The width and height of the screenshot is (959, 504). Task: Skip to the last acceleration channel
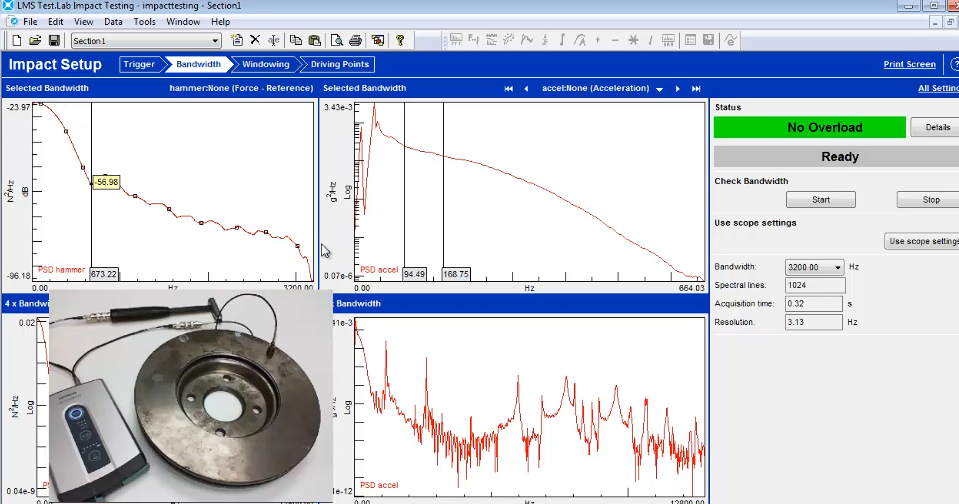point(696,89)
